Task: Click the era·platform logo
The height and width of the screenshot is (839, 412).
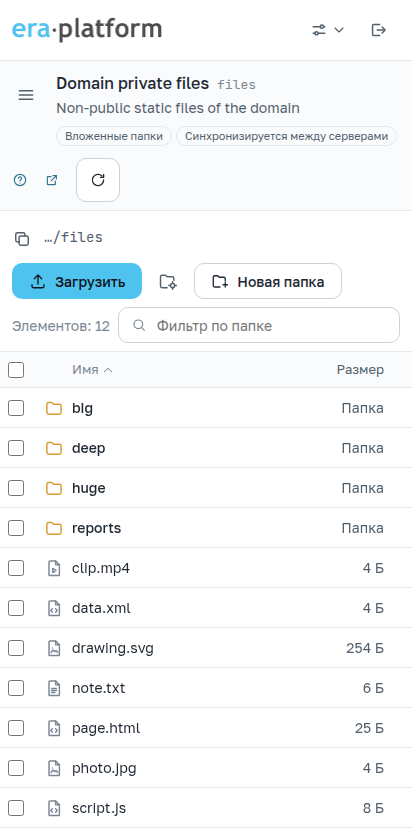Action: (87, 29)
